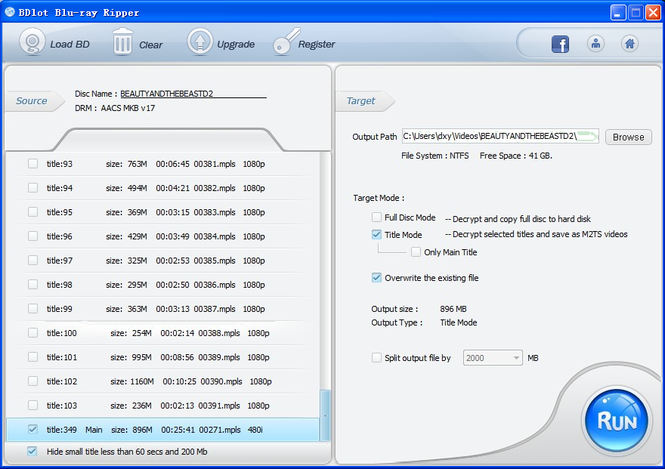The image size is (665, 469).
Task: Click the big blue RUN button
Action: [x=616, y=420]
